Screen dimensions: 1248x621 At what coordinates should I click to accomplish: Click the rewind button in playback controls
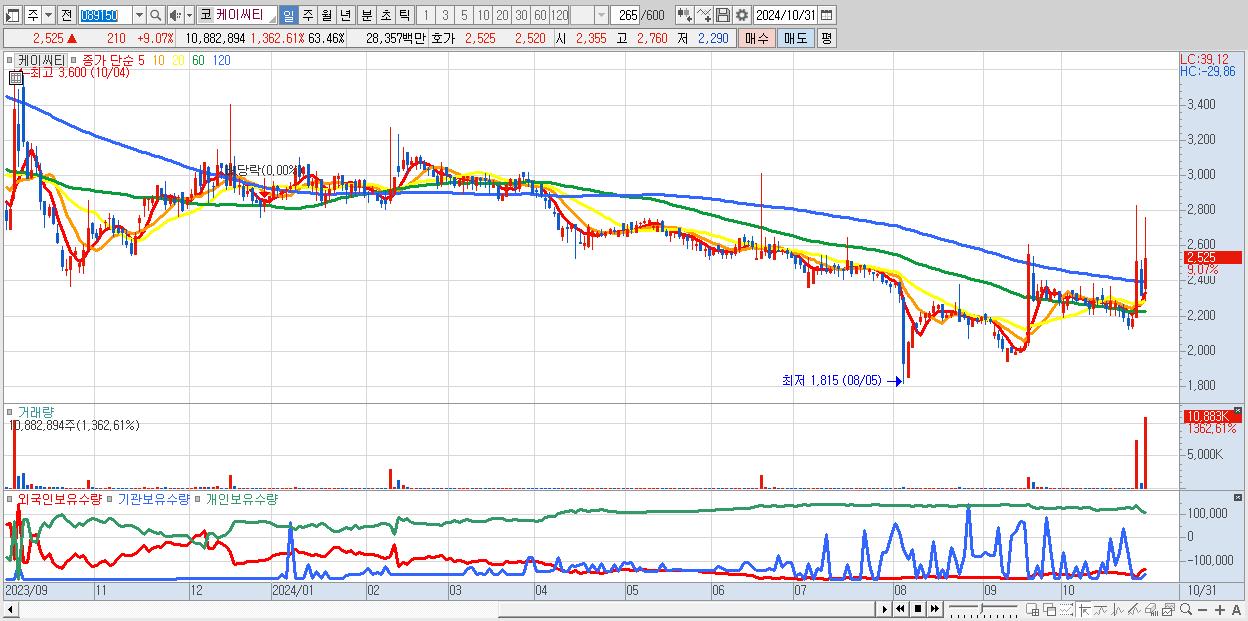click(900, 609)
